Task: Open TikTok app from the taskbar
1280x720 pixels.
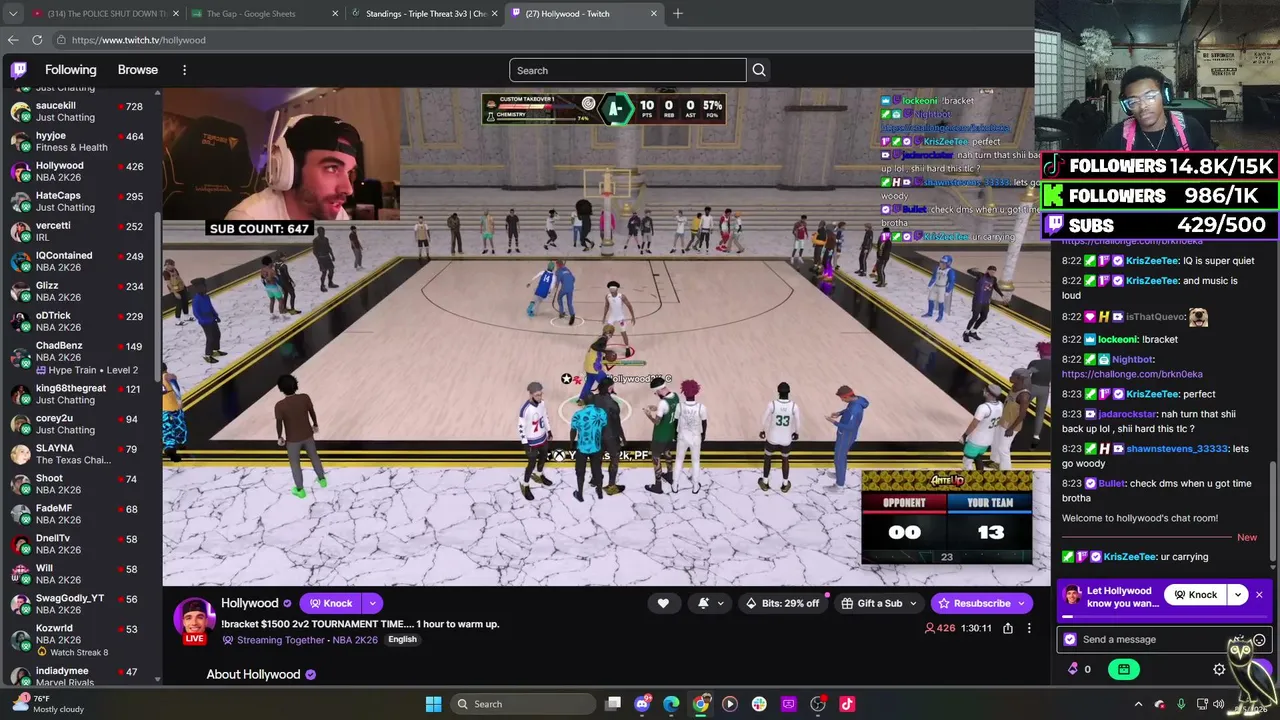Action: [847, 704]
